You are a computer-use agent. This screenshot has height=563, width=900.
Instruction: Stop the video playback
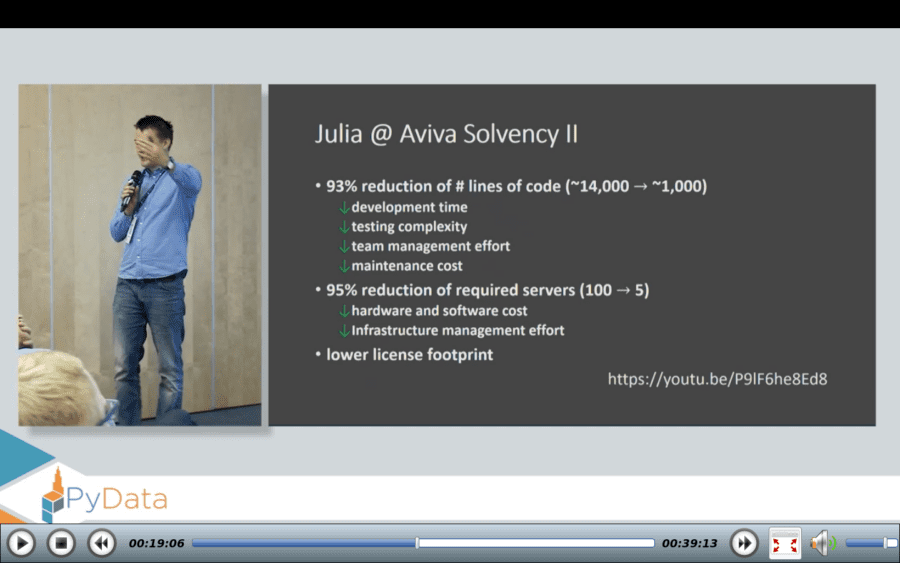61,543
